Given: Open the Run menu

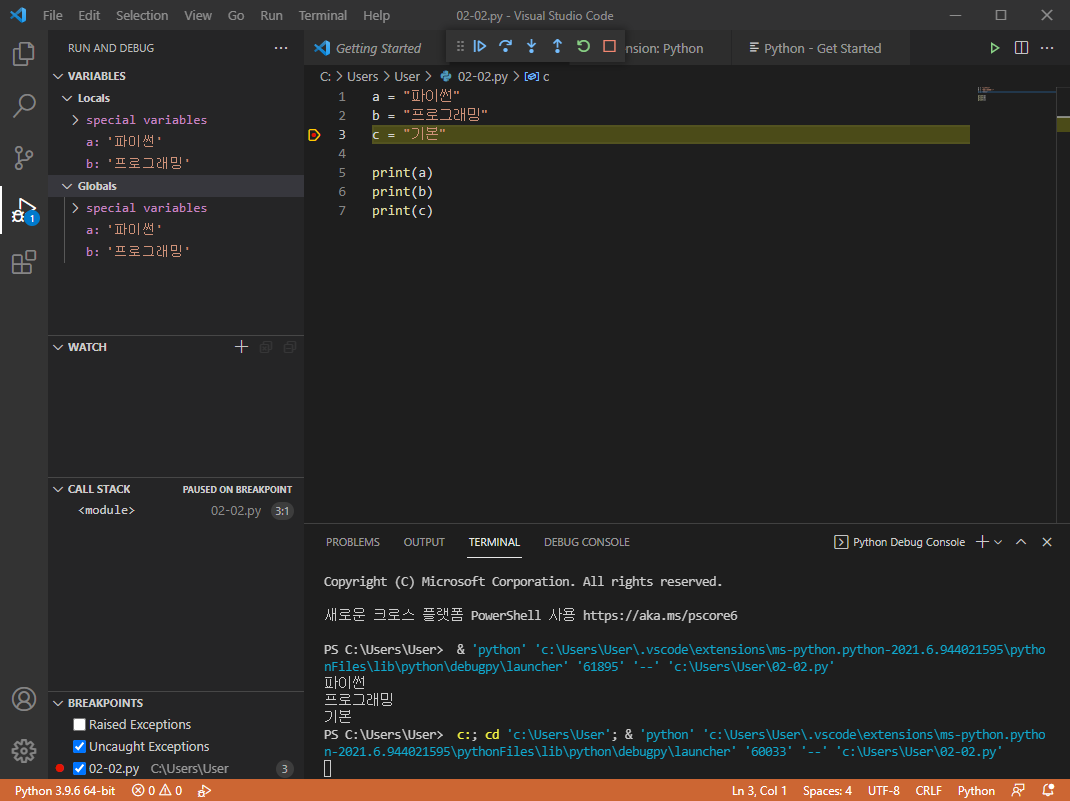Looking at the screenshot, I should pos(271,15).
